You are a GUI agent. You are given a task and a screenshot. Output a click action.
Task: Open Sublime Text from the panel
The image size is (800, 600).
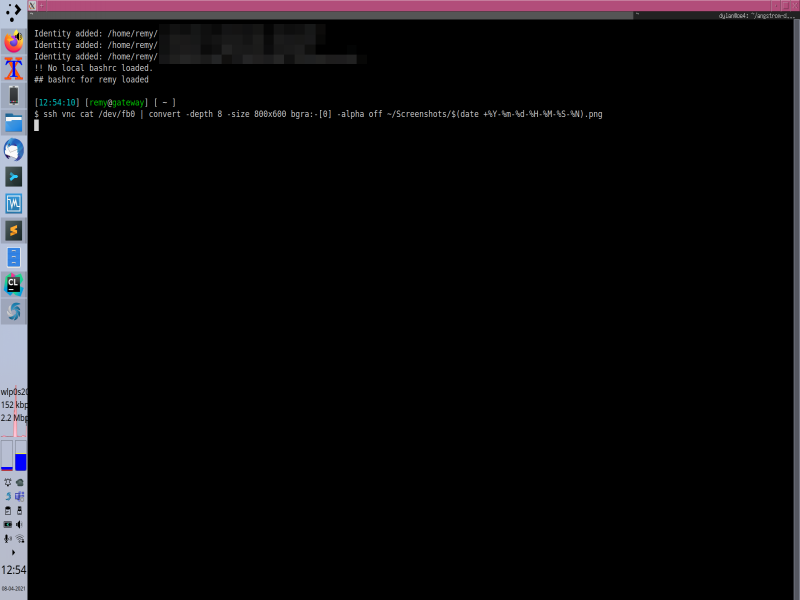13,231
